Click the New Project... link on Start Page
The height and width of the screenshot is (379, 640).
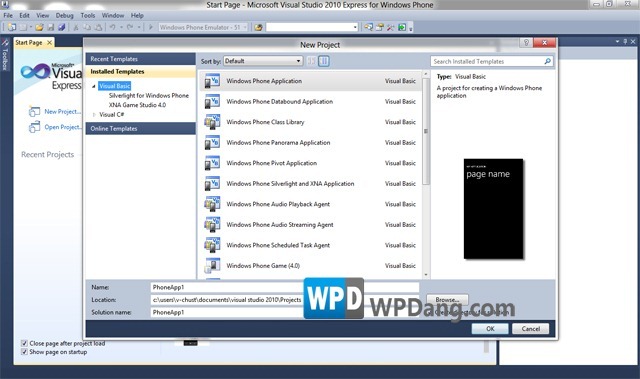point(62,111)
